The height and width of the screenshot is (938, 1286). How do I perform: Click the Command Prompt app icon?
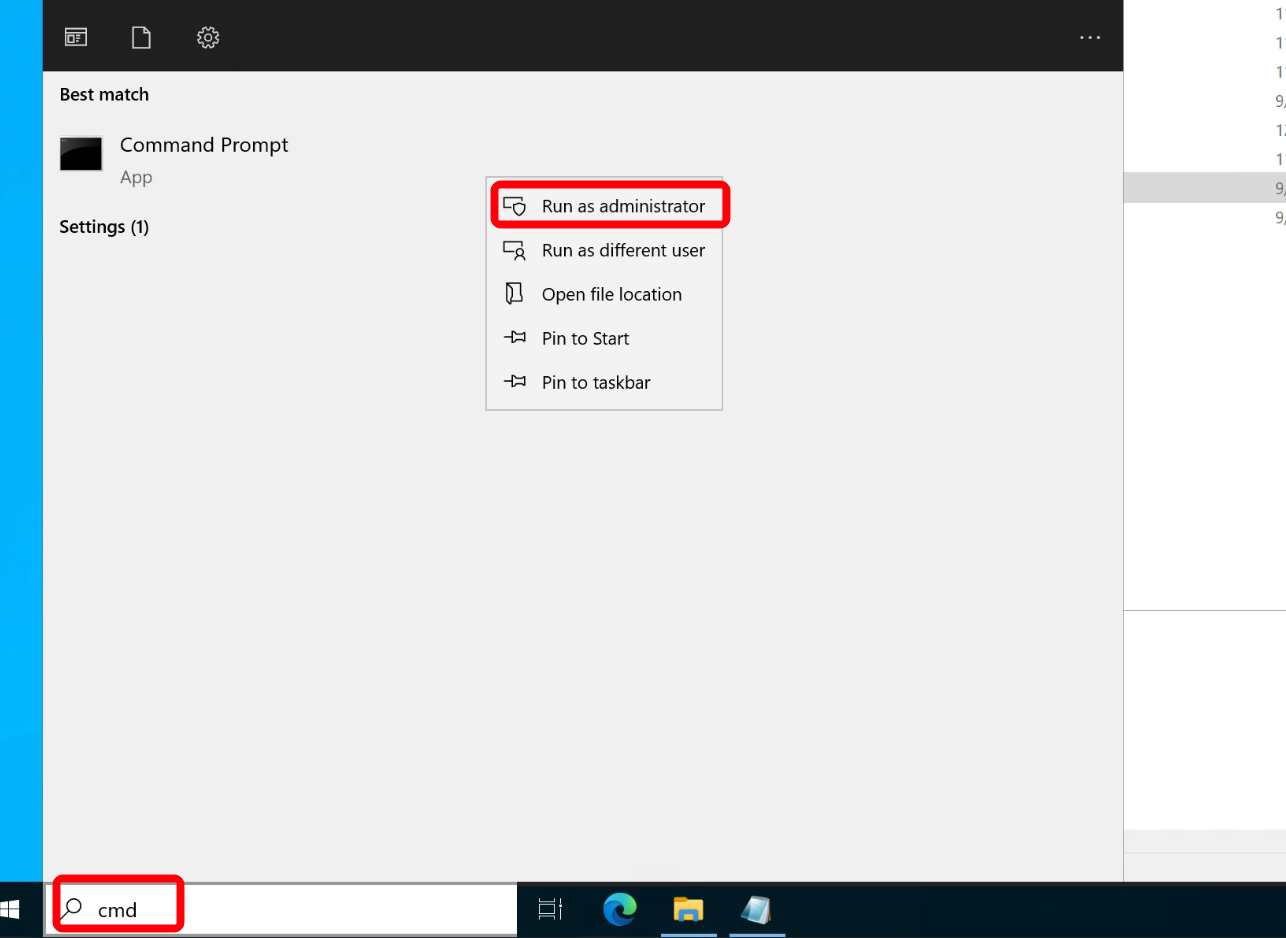coord(81,154)
